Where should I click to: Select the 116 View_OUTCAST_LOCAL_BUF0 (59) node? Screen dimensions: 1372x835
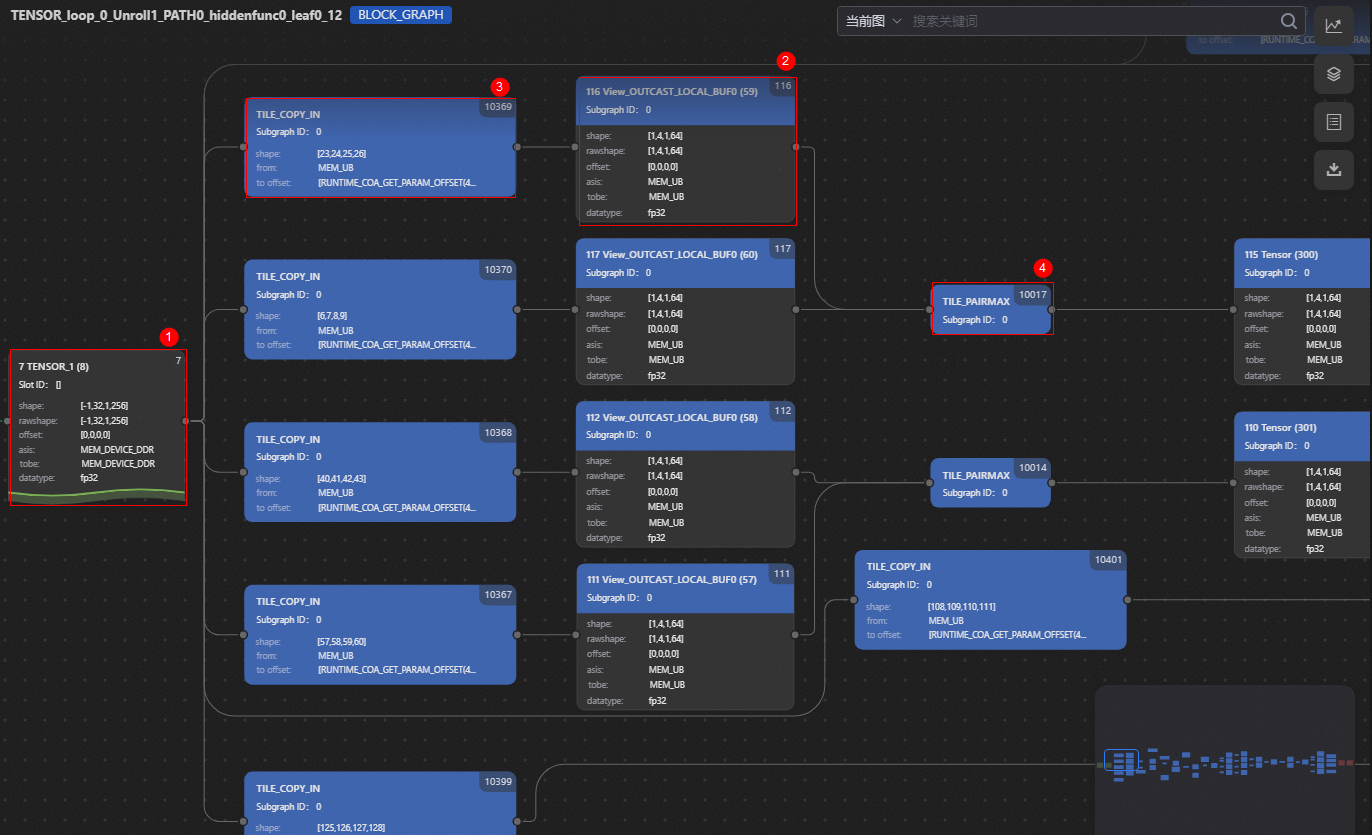(x=685, y=150)
